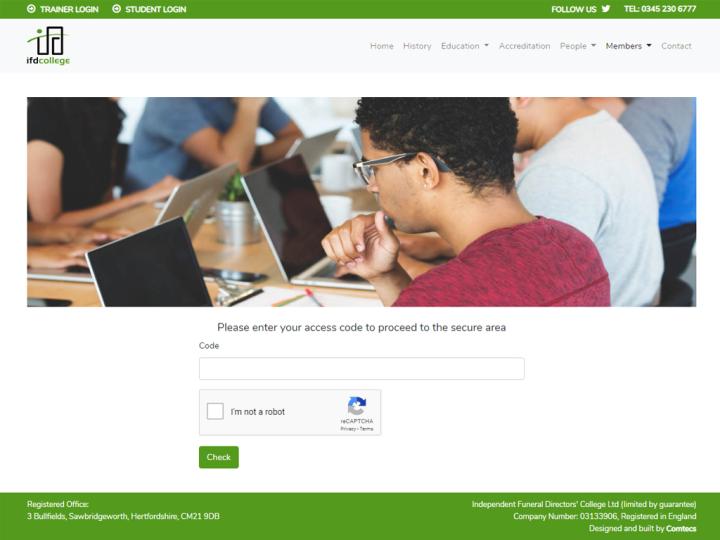Click the Trainer Login arrow icon
The height and width of the screenshot is (540, 720).
(x=31, y=9)
